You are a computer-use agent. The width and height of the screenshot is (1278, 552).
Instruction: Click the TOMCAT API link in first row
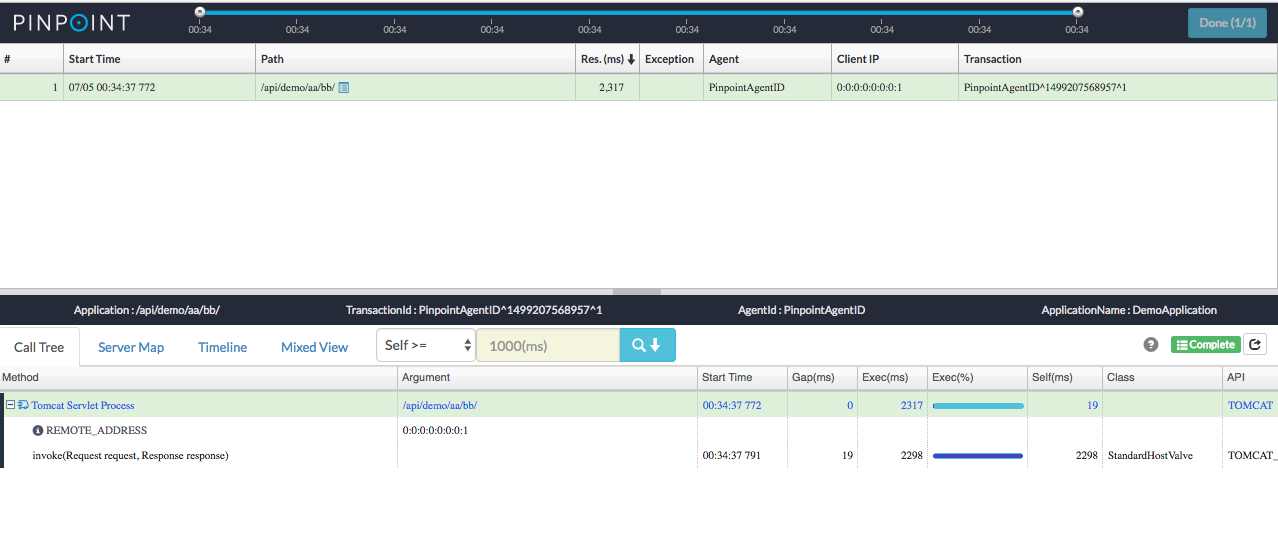coord(1250,405)
